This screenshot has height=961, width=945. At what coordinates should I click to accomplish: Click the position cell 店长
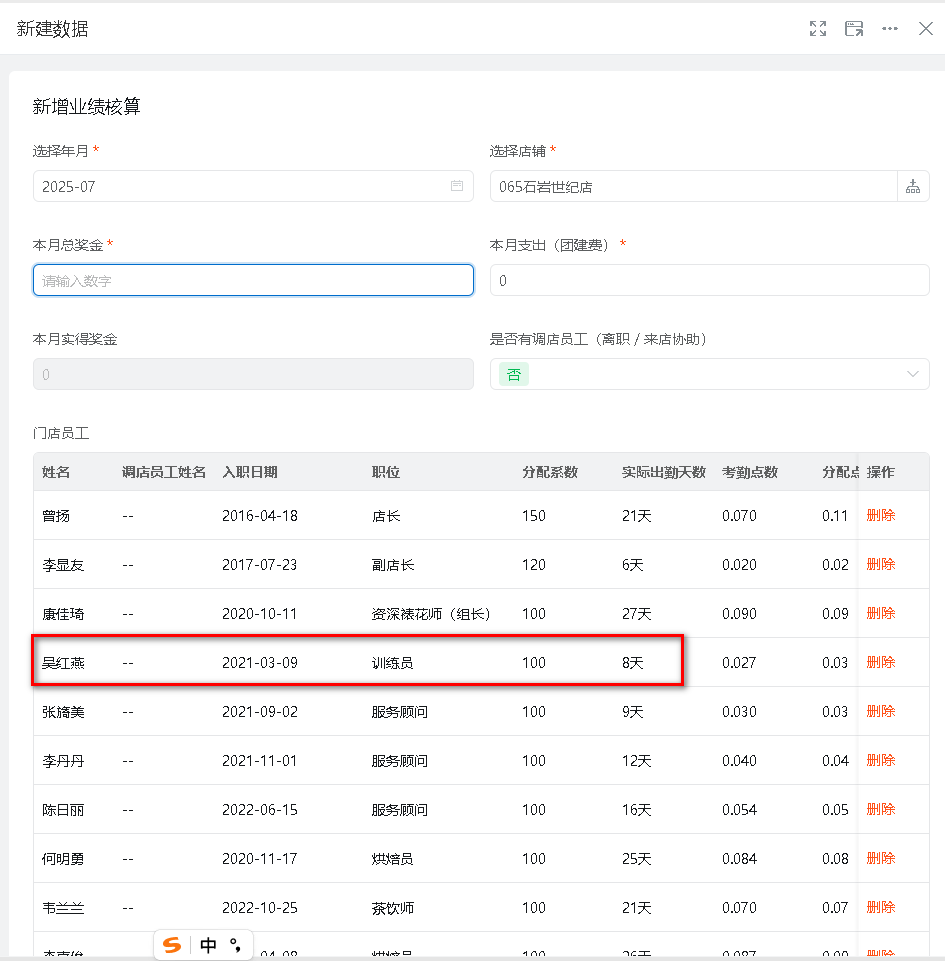pos(386,516)
